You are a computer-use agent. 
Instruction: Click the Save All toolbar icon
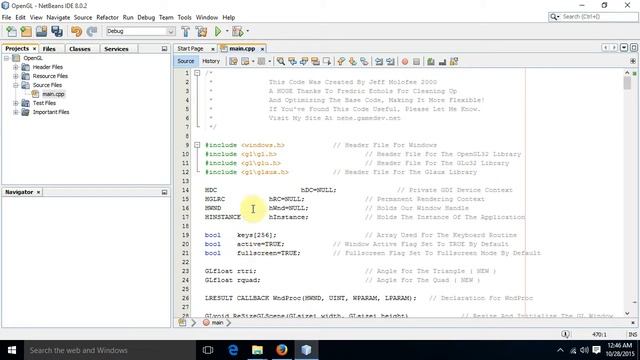57,31
